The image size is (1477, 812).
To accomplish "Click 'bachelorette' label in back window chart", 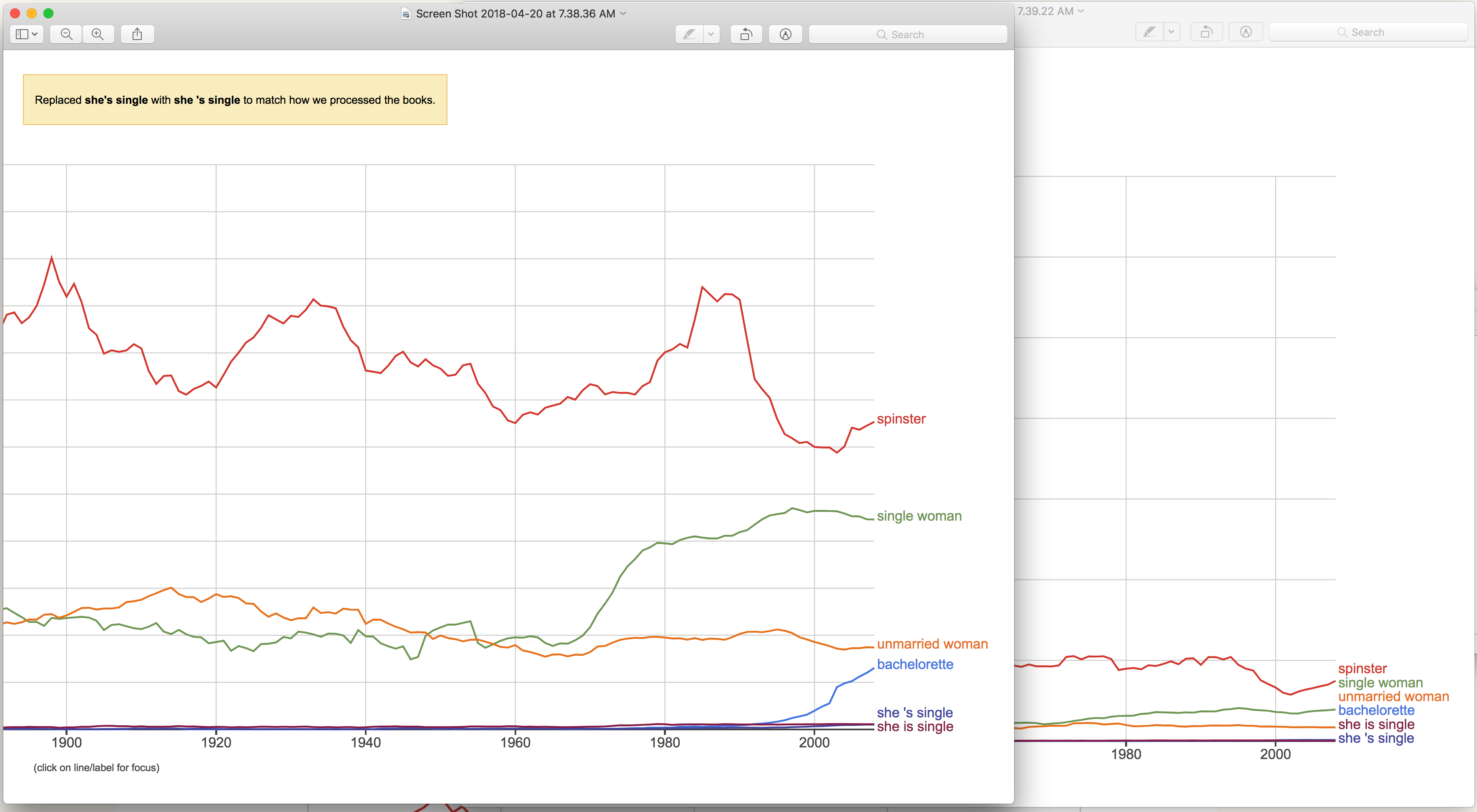I will pos(1376,710).
